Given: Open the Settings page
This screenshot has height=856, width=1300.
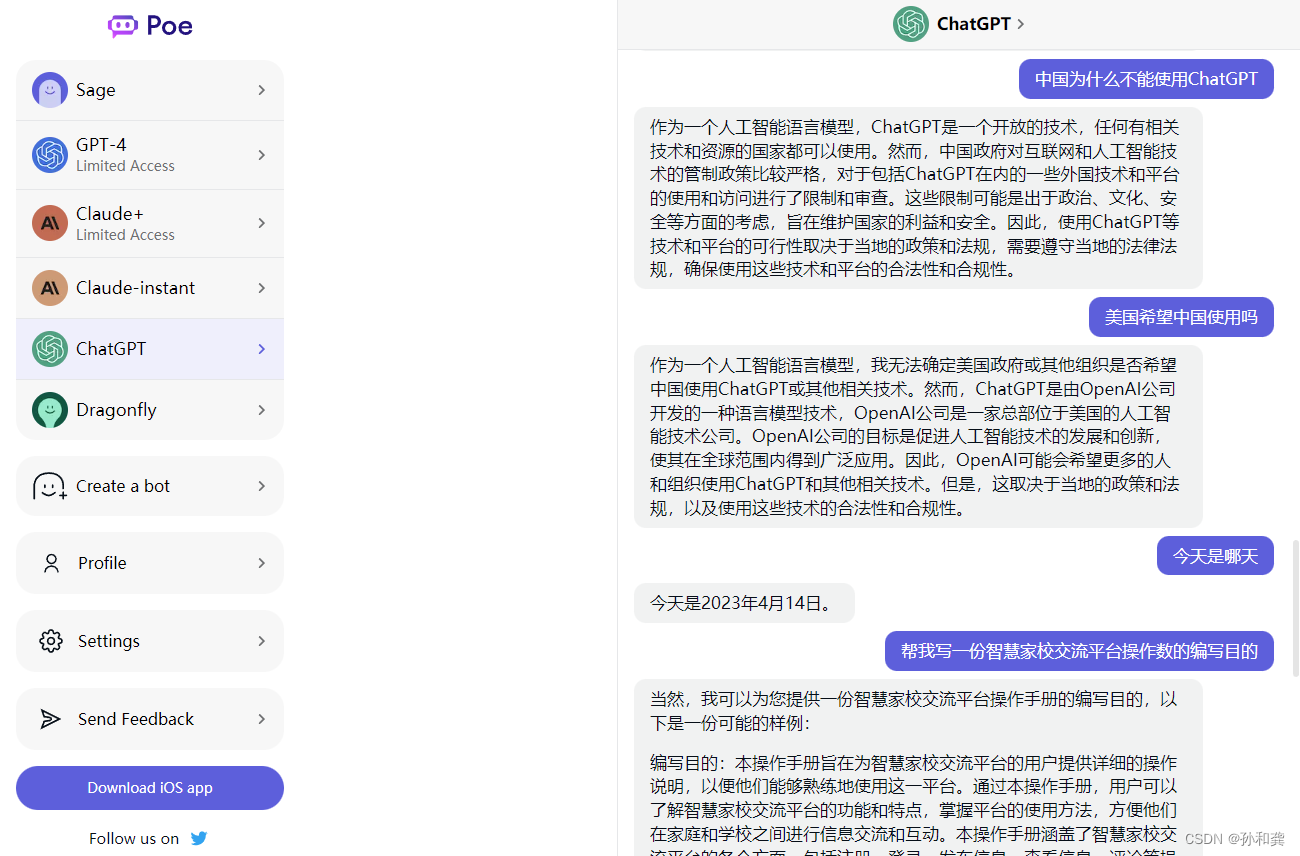Looking at the screenshot, I should pyautogui.click(x=150, y=641).
